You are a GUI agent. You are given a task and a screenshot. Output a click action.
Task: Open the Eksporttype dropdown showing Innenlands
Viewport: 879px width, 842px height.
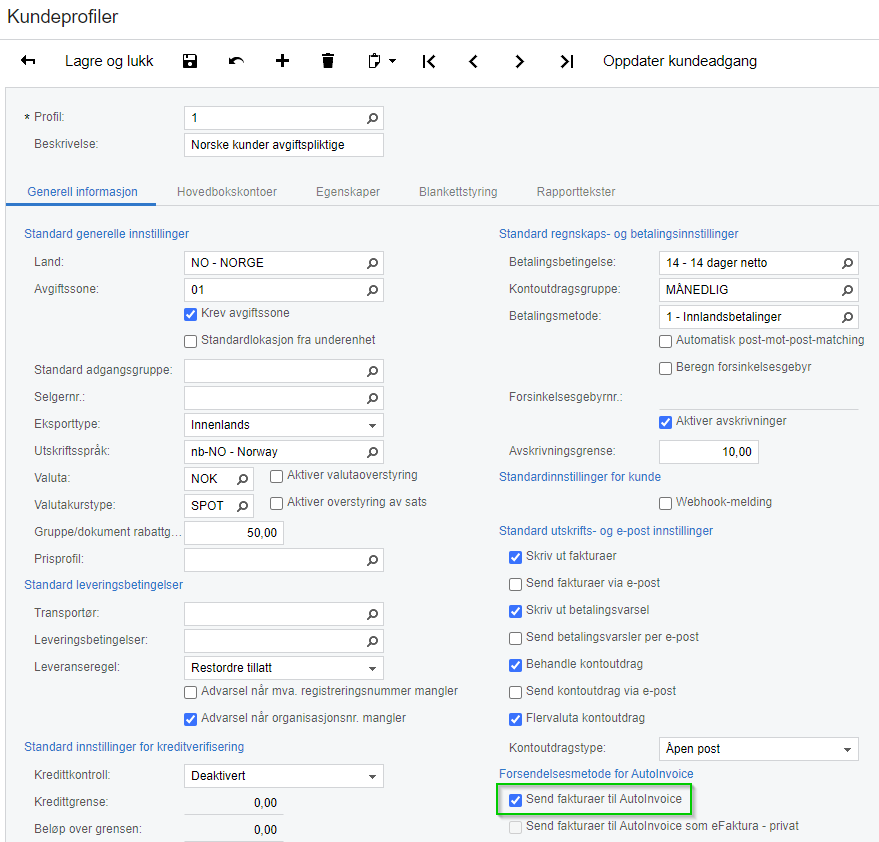[x=370, y=425]
